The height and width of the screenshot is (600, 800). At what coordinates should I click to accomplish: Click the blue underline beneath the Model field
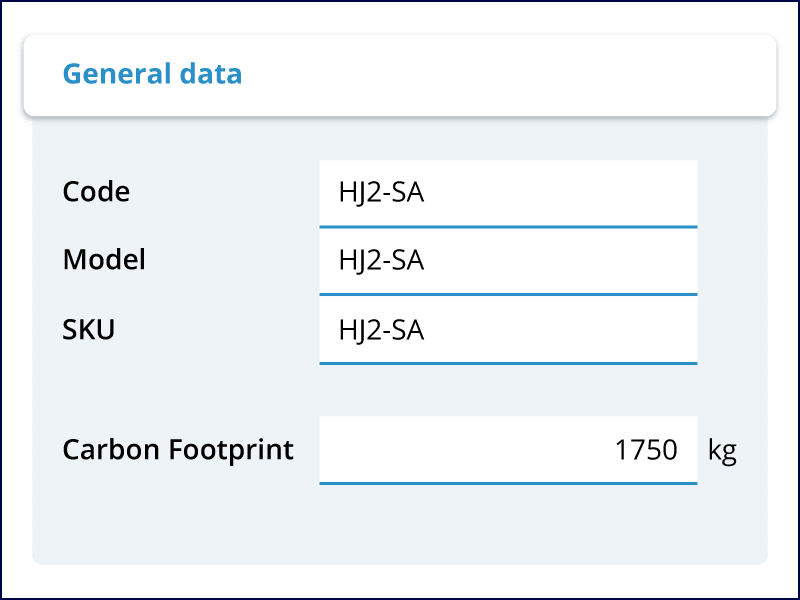tap(508, 294)
